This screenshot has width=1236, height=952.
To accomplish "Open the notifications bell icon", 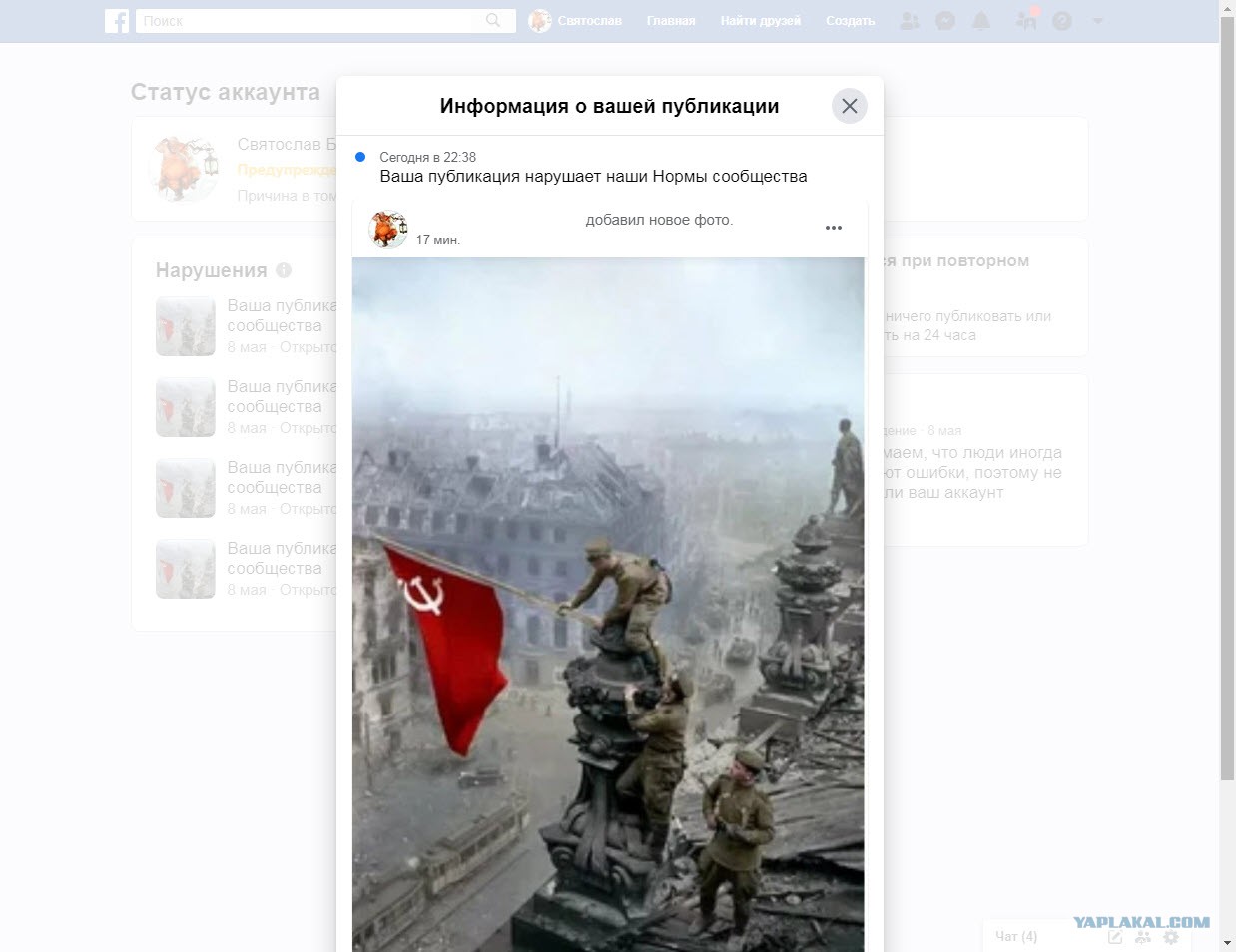I will coord(981,20).
